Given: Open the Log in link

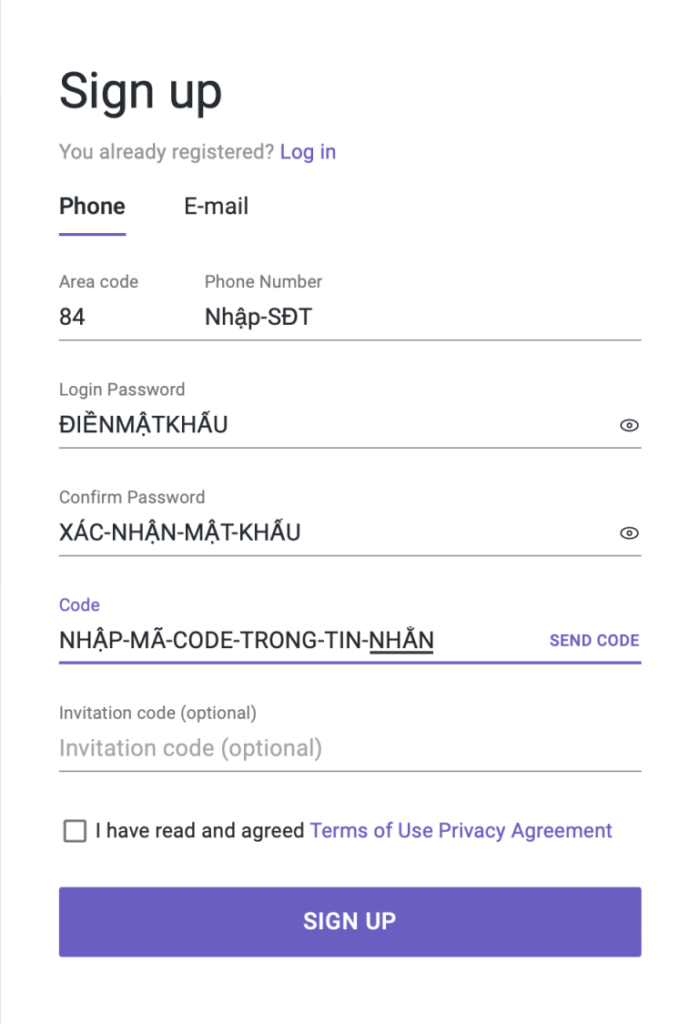Looking at the screenshot, I should [308, 152].
